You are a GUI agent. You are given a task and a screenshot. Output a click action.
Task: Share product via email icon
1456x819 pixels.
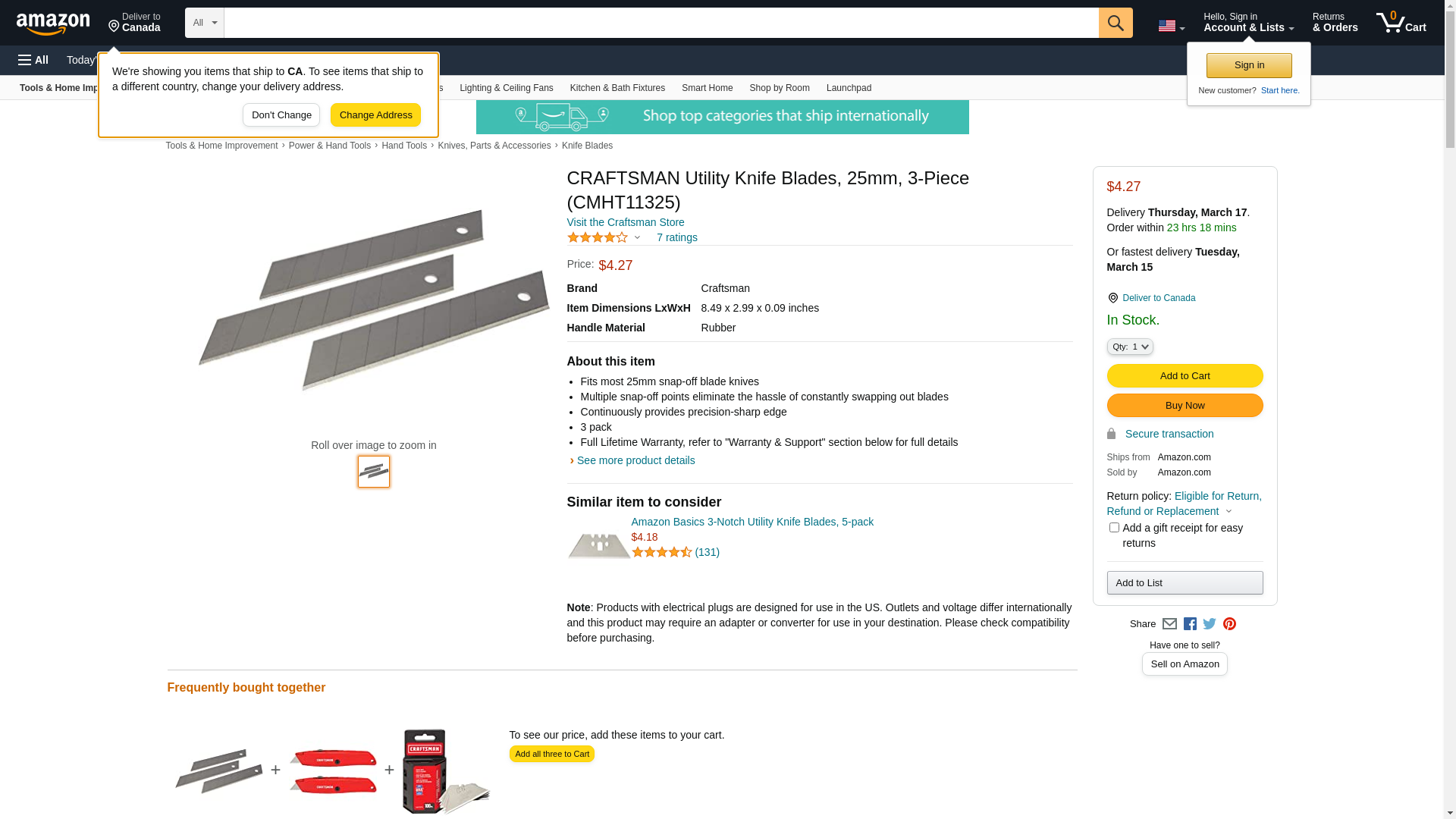point(1169,624)
